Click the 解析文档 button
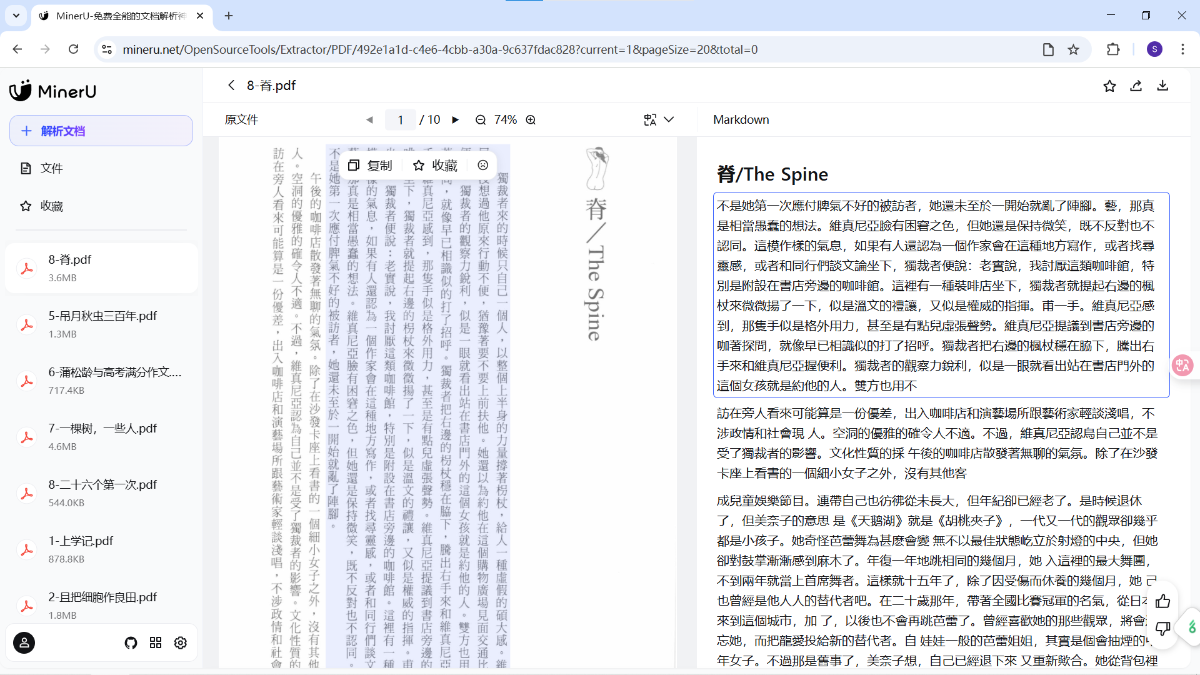The height and width of the screenshot is (675, 1200). tap(101, 131)
